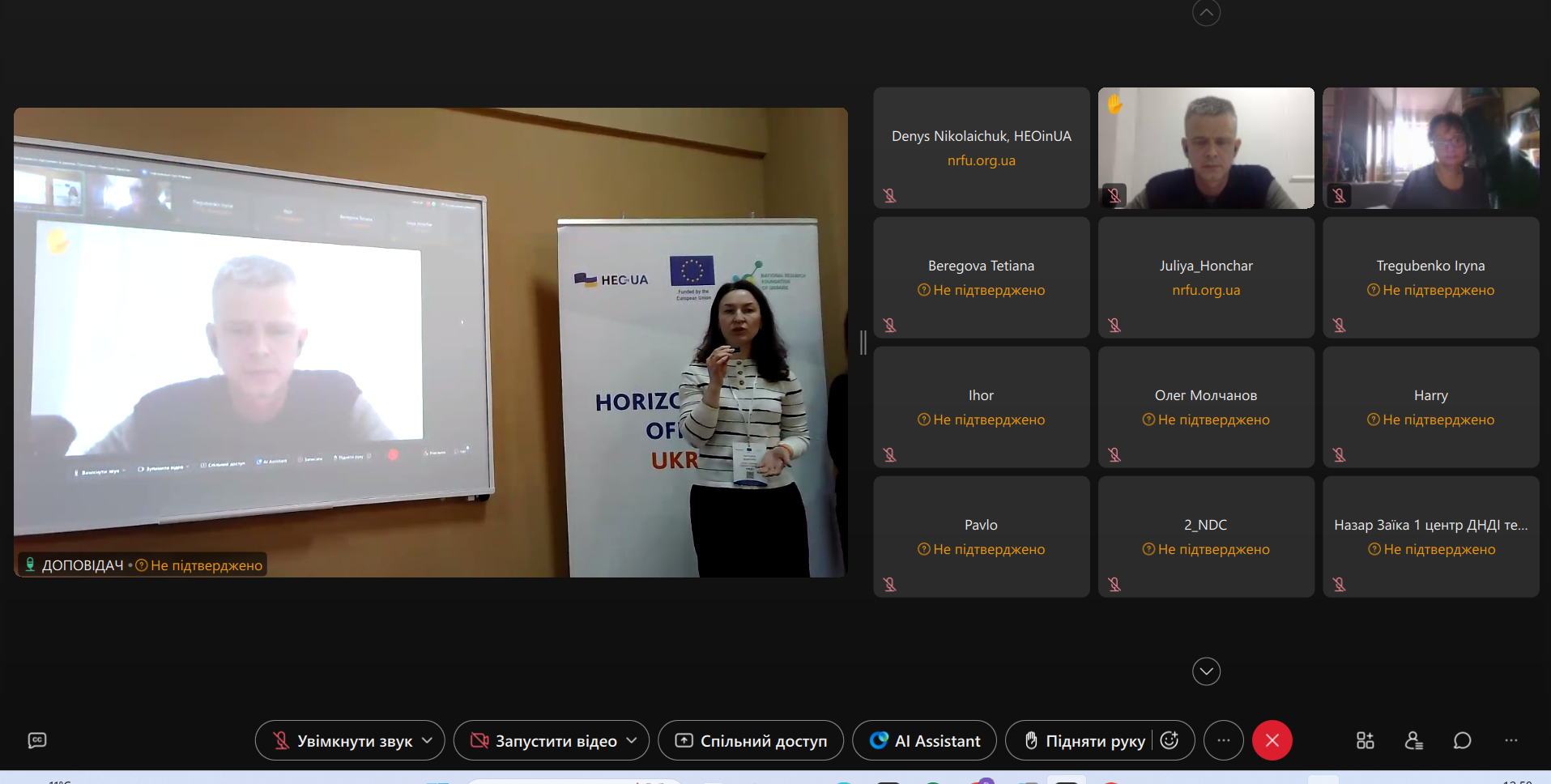Open the participants list panel
This screenshot has width=1551, height=784.
[1413, 740]
